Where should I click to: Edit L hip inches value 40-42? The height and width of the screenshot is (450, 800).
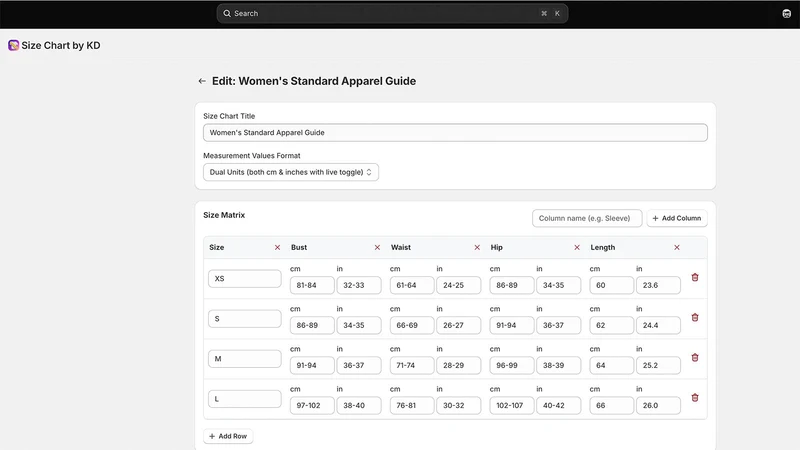(559, 406)
